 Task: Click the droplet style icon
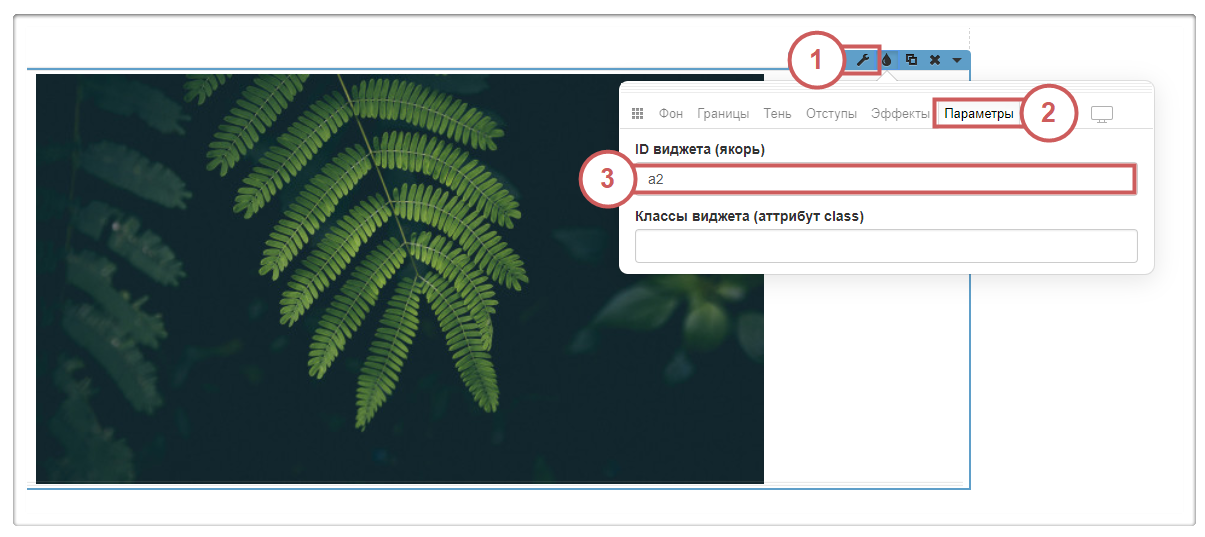(886, 60)
